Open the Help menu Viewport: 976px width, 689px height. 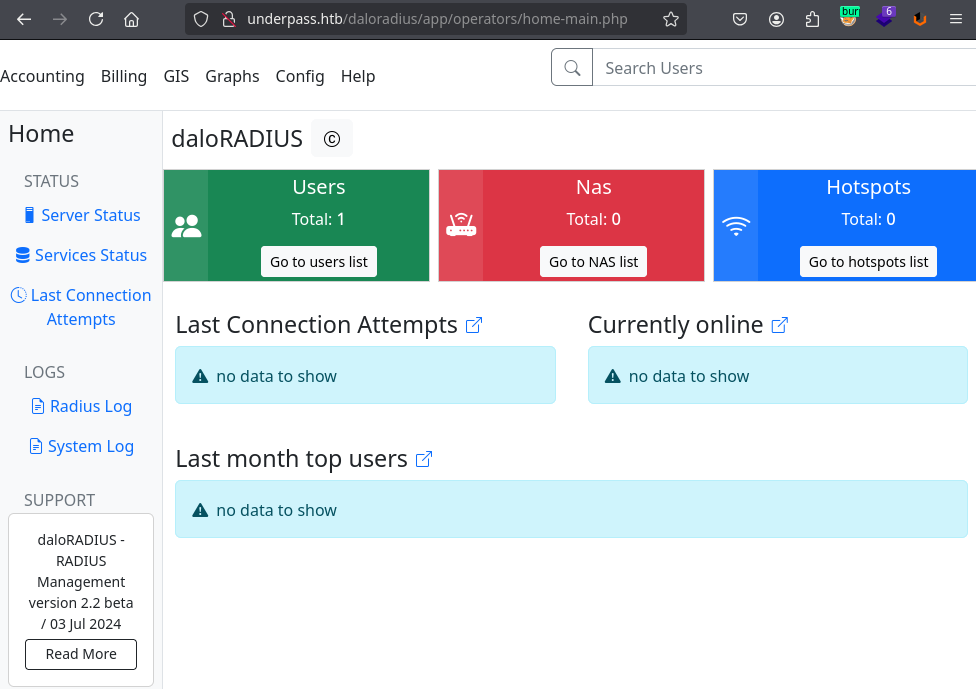click(x=358, y=76)
